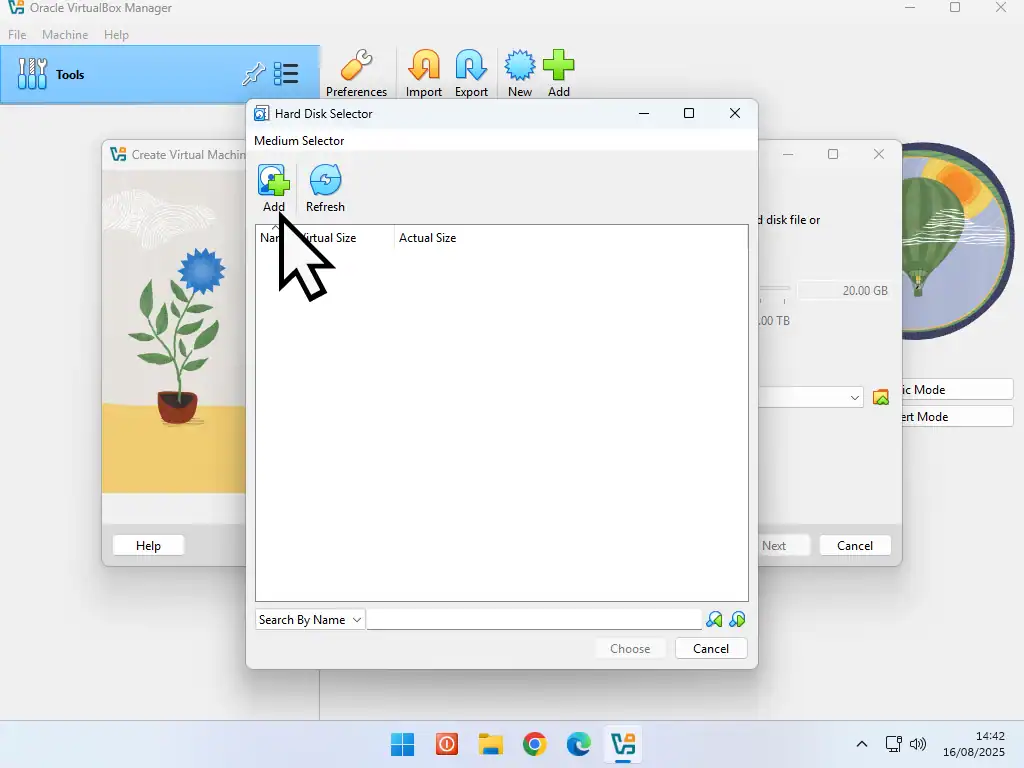The width and height of the screenshot is (1024, 768).
Task: Open Google Chrome from the taskbar
Action: point(535,745)
